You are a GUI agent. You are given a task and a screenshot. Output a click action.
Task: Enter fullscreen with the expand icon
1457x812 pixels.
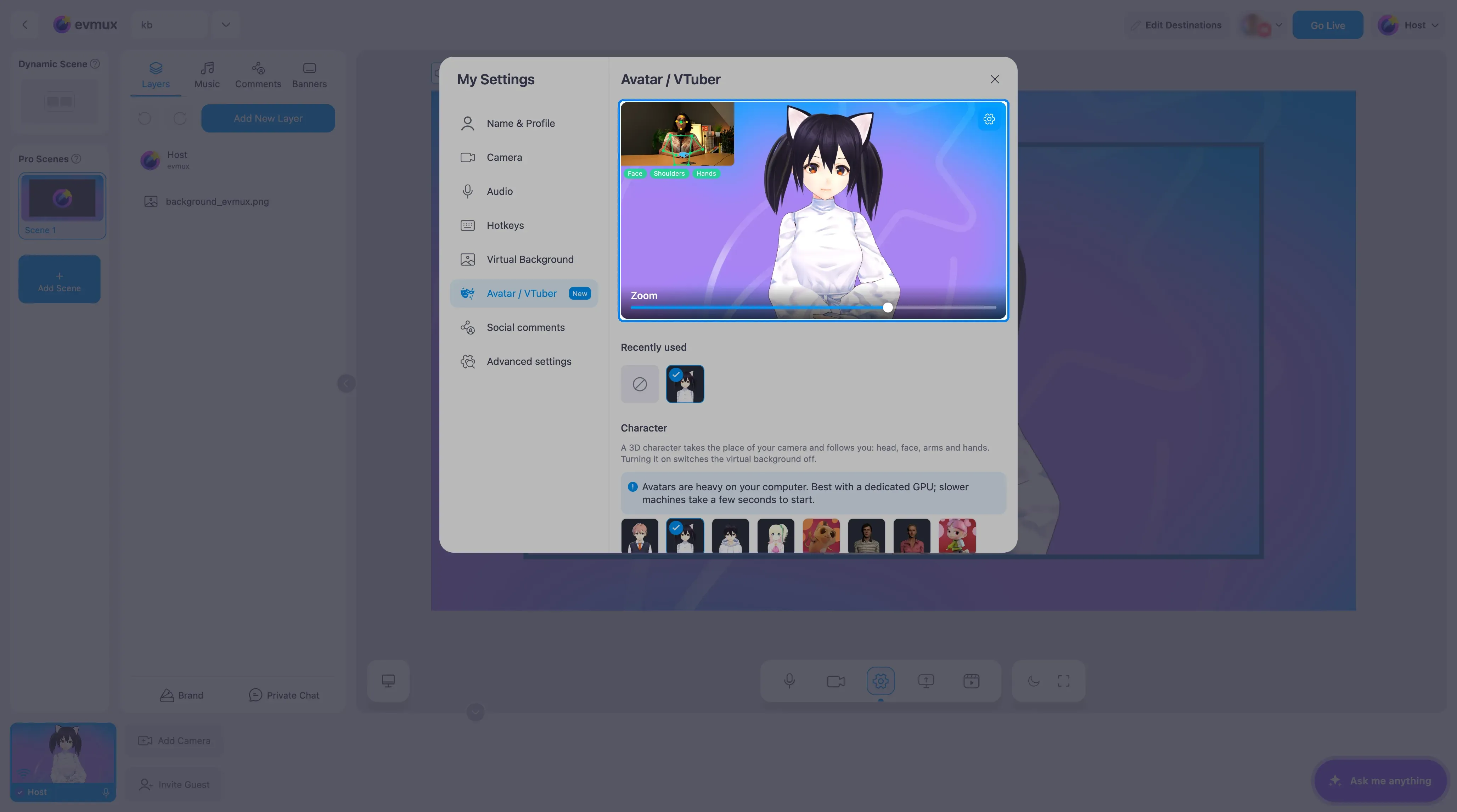pyautogui.click(x=1063, y=681)
